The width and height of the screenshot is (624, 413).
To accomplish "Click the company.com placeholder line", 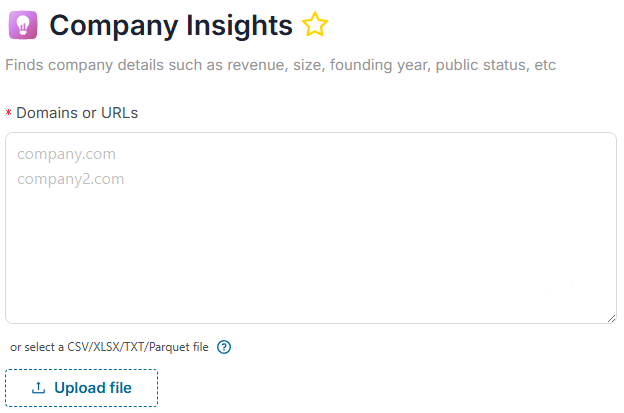I will [x=66, y=154].
